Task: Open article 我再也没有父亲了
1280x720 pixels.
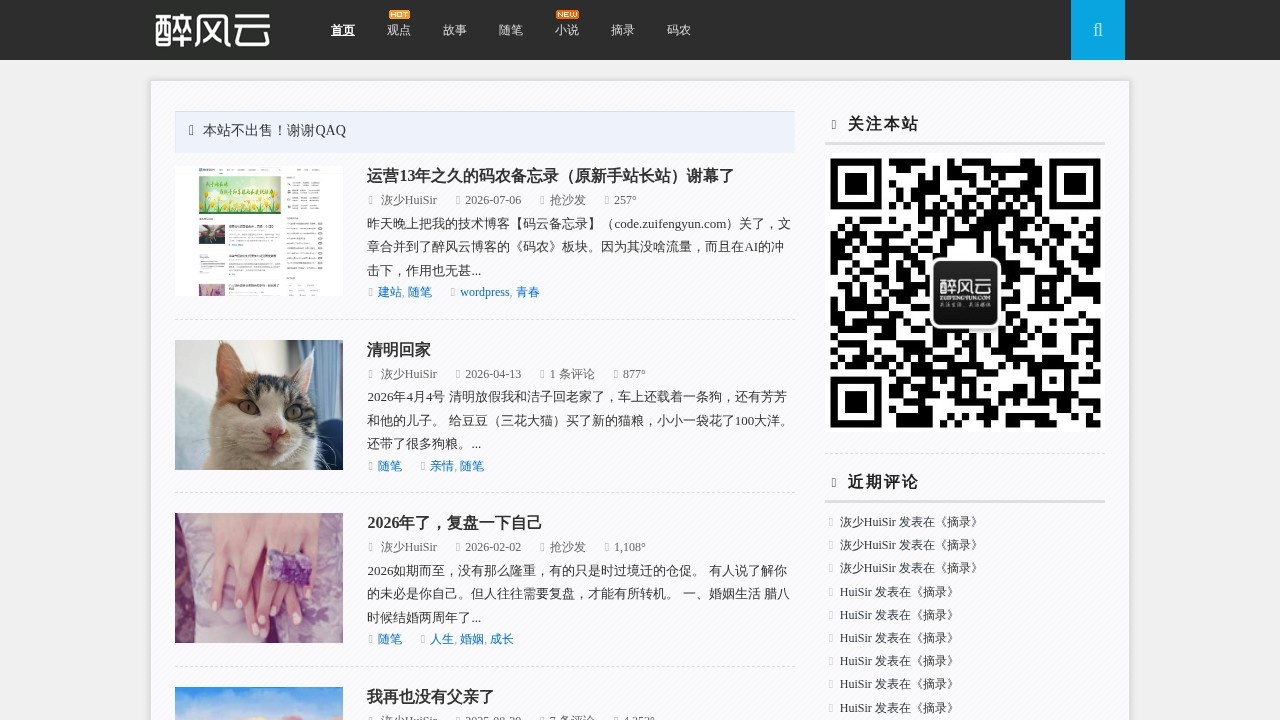Action: (x=431, y=697)
